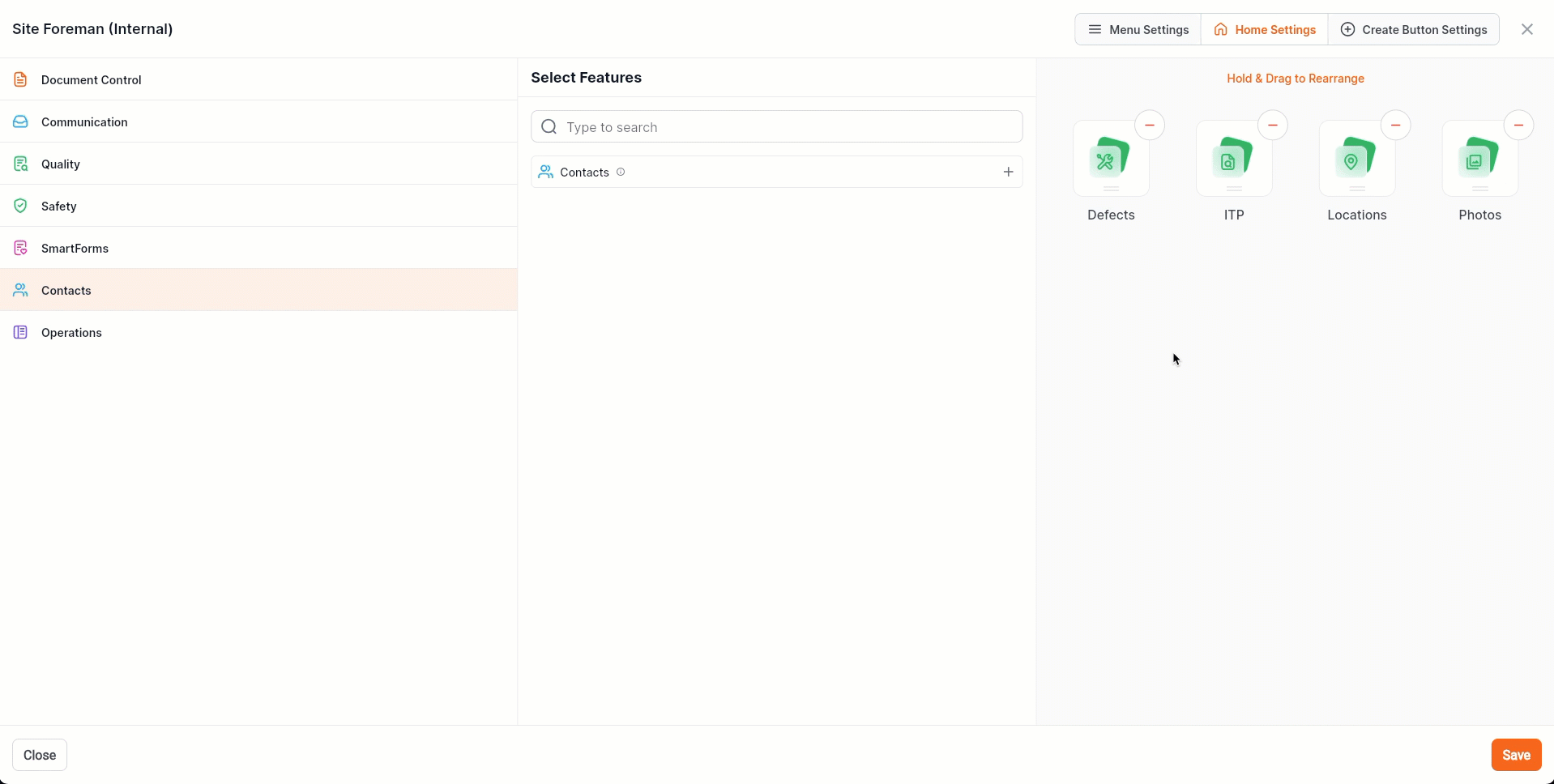Remove Photos with the red minus icon
1554x784 pixels.
(x=1518, y=126)
